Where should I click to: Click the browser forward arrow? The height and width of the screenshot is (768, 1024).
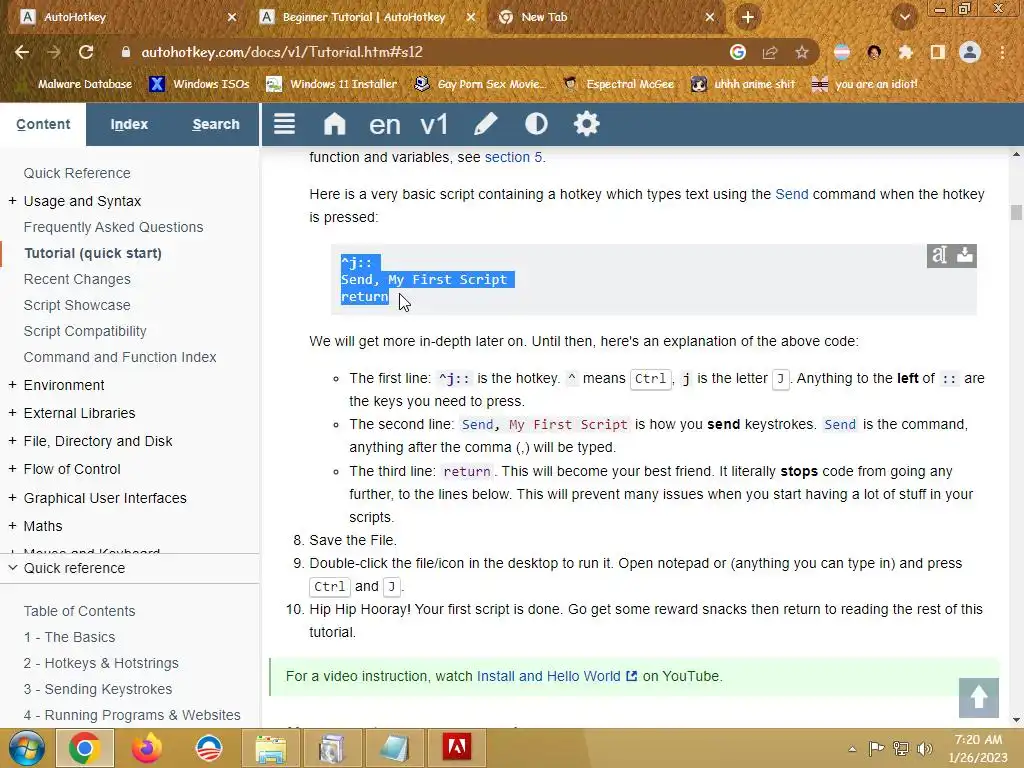pyautogui.click(x=54, y=52)
